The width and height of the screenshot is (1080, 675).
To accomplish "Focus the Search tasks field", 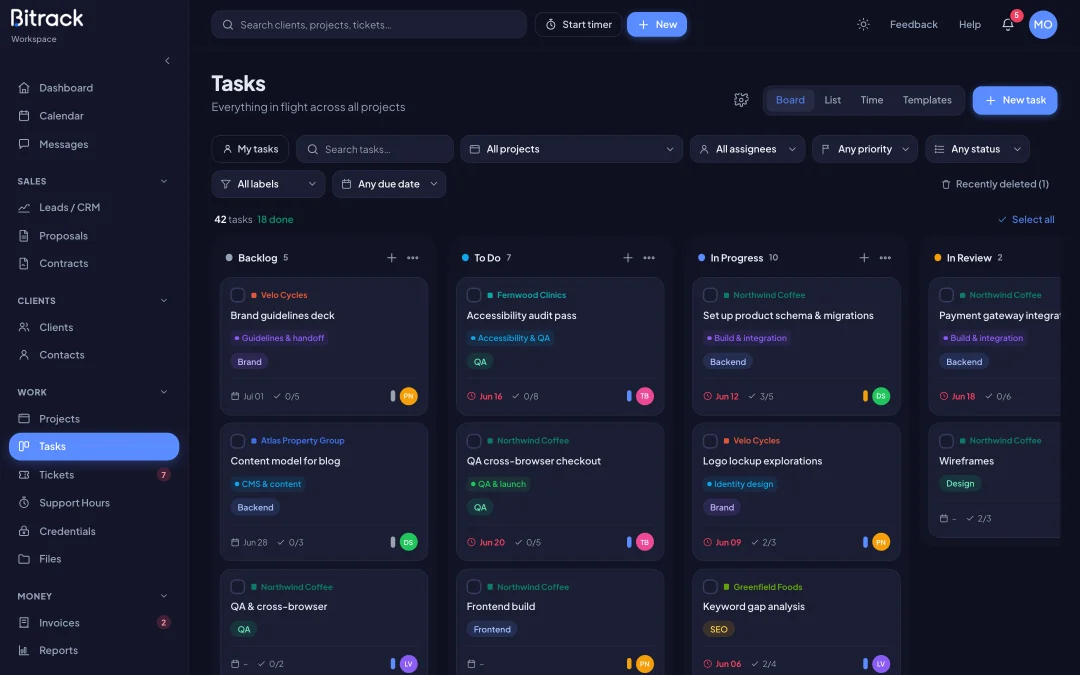I will (375, 149).
